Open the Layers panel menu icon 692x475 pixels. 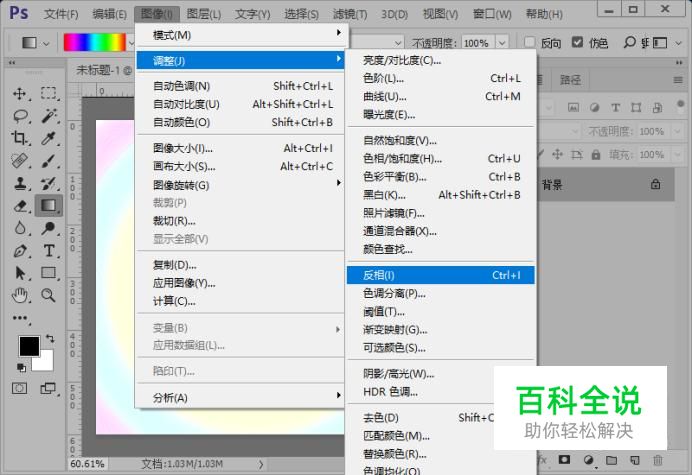tap(678, 80)
